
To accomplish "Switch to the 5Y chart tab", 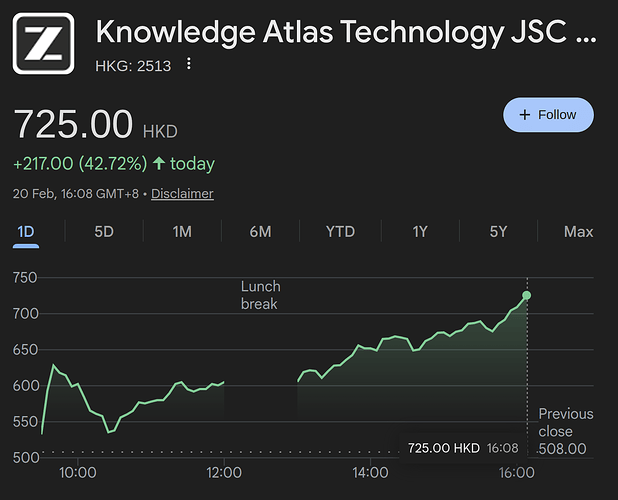I will pos(498,232).
